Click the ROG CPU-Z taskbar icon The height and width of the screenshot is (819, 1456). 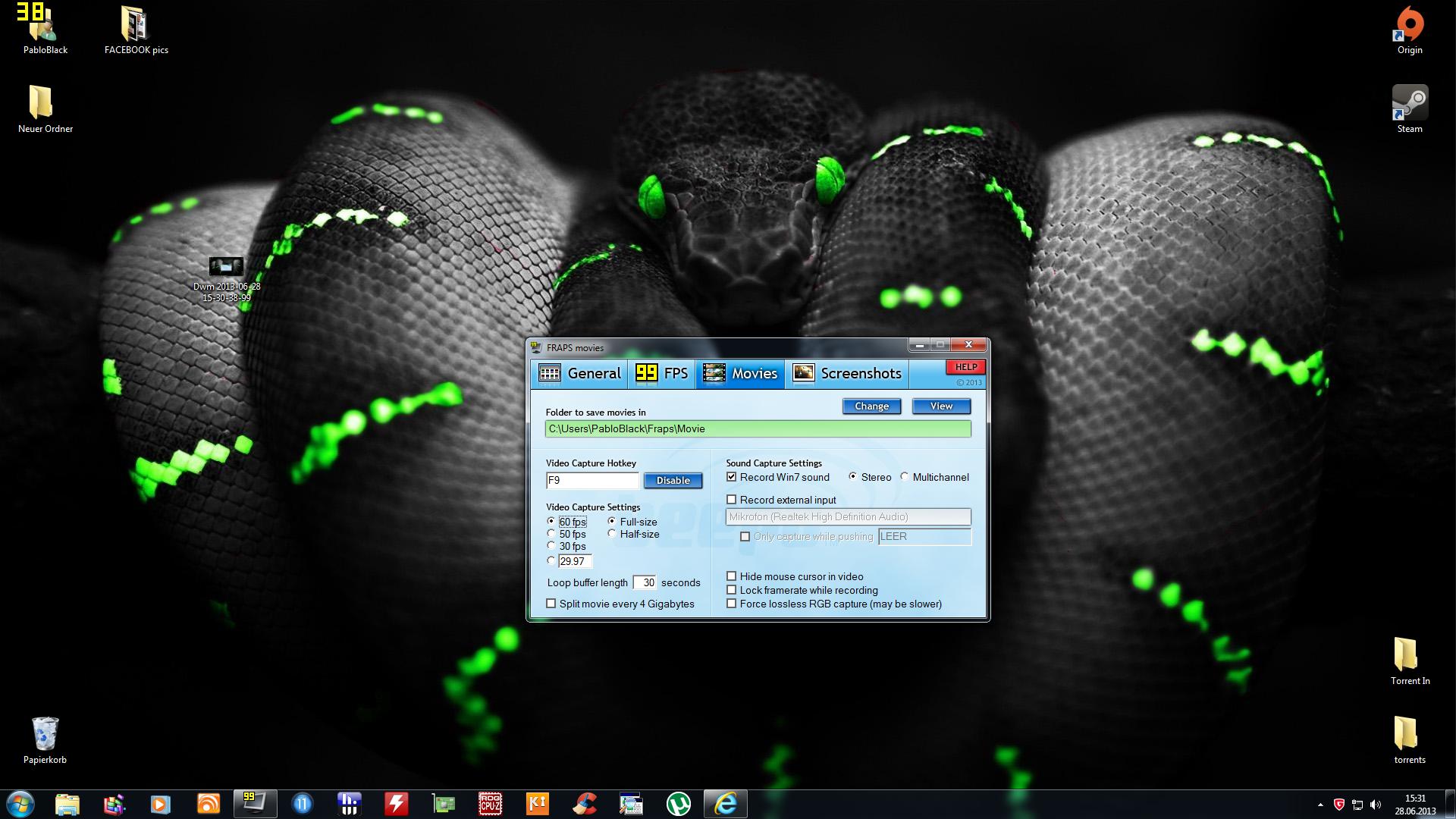[x=490, y=804]
